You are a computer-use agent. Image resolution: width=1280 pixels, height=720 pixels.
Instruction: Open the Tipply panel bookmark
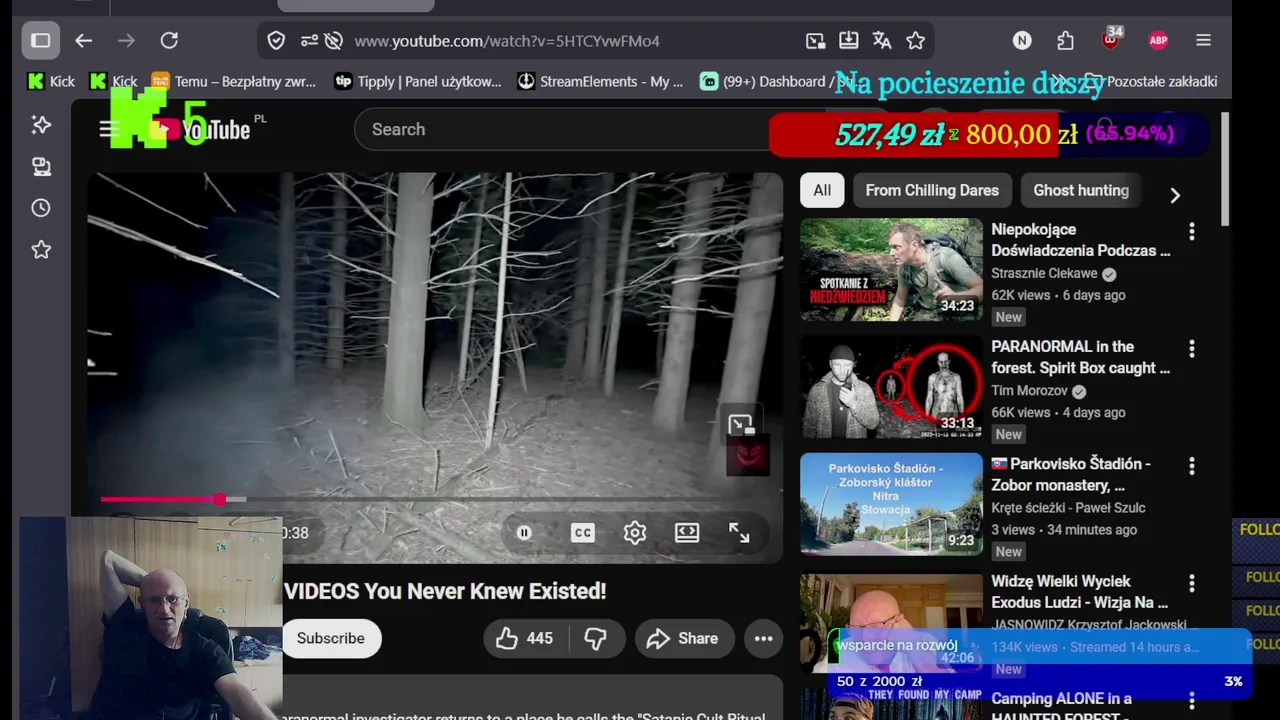click(x=417, y=81)
